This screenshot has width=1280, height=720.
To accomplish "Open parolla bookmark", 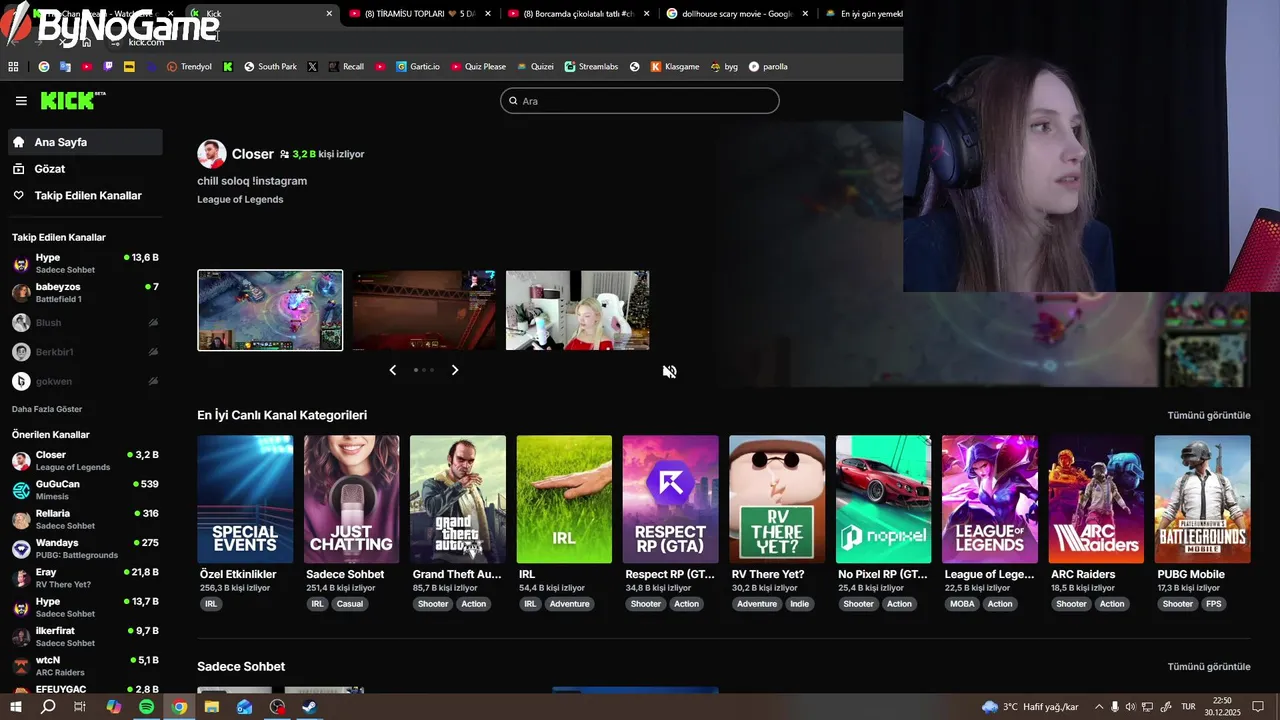I will click(x=768, y=67).
